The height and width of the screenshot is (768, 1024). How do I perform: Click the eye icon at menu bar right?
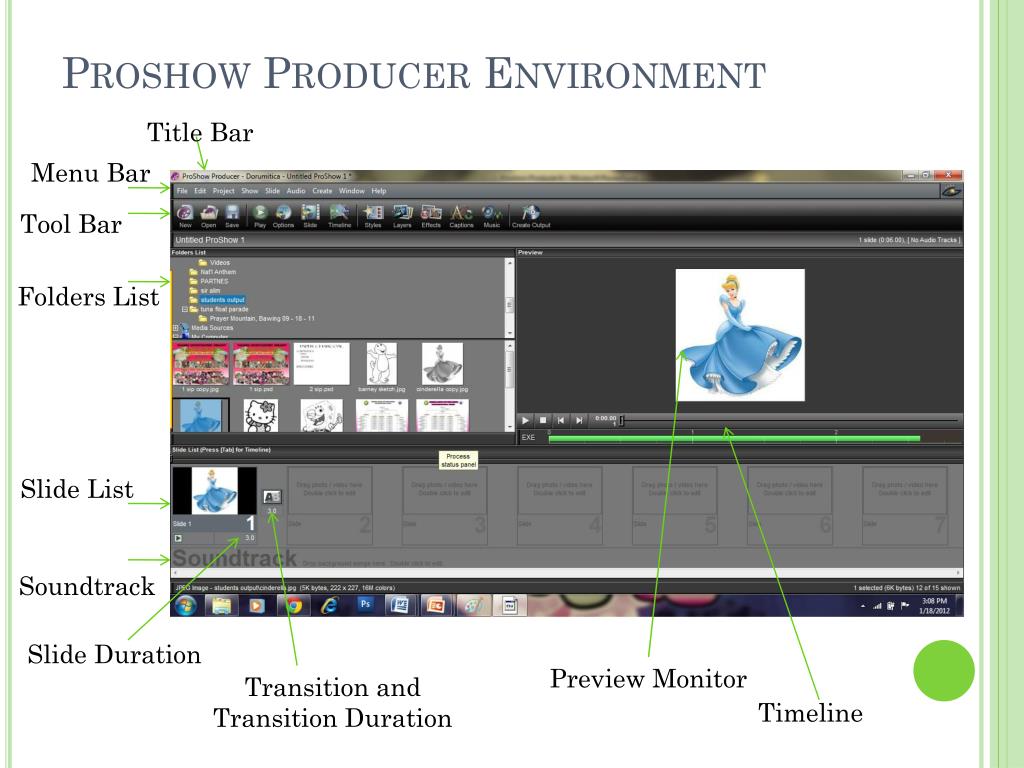(951, 191)
